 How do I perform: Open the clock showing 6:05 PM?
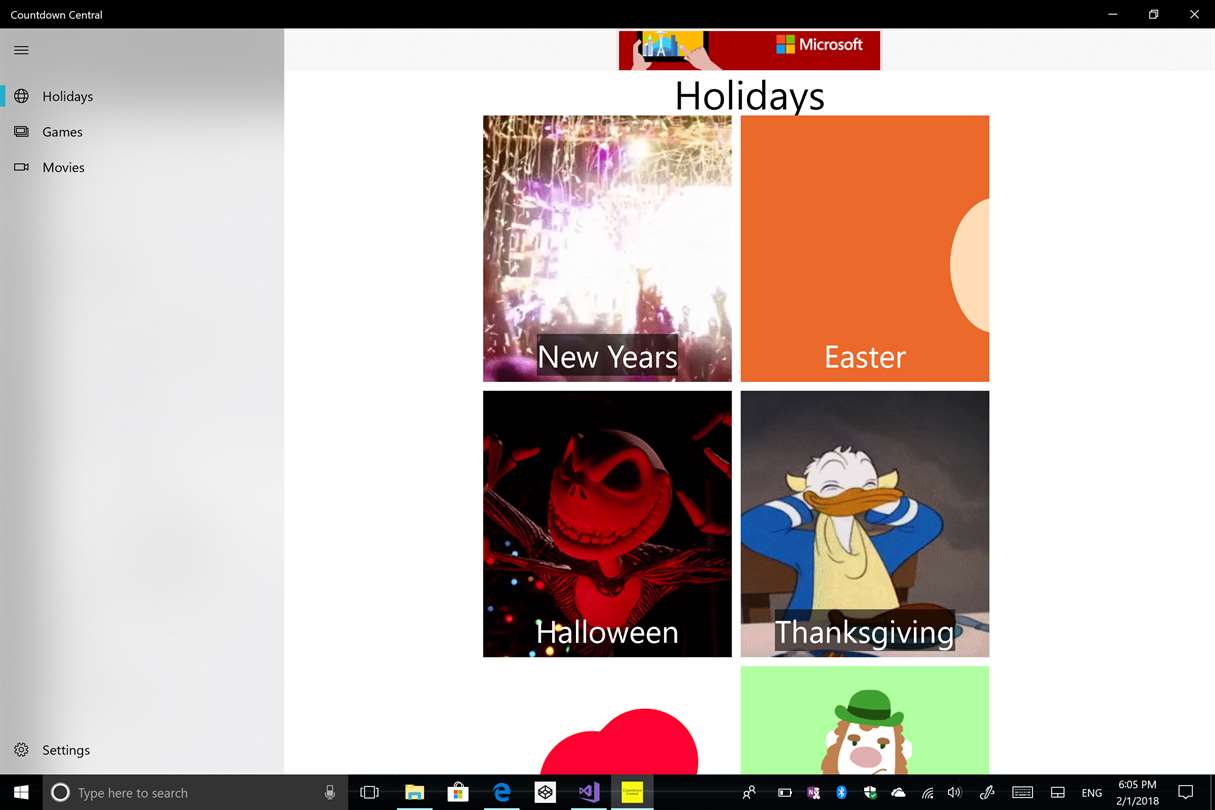1136,792
